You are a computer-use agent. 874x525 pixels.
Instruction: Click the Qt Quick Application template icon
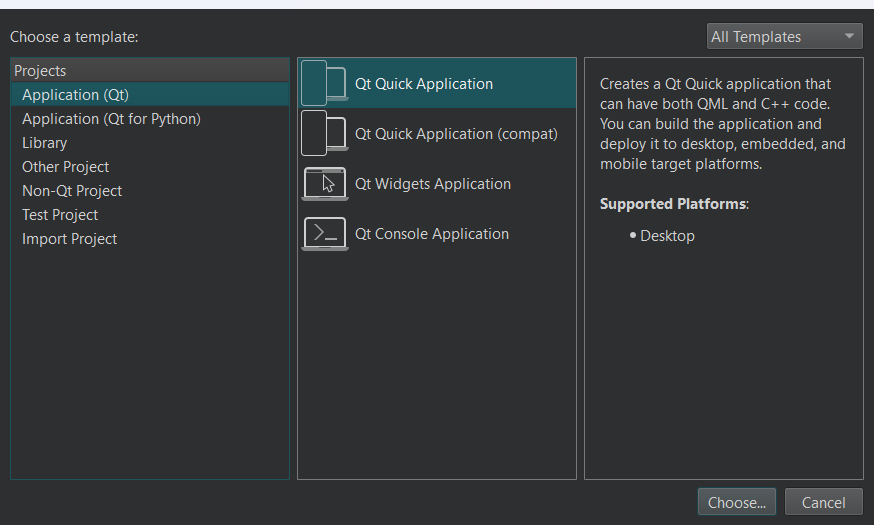pos(325,83)
